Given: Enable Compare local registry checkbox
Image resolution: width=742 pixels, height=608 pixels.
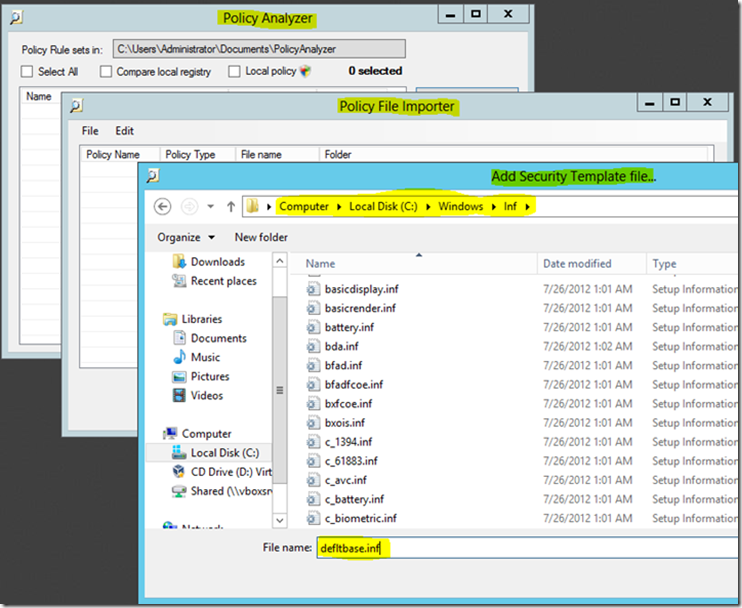Looking at the screenshot, I should click(106, 71).
